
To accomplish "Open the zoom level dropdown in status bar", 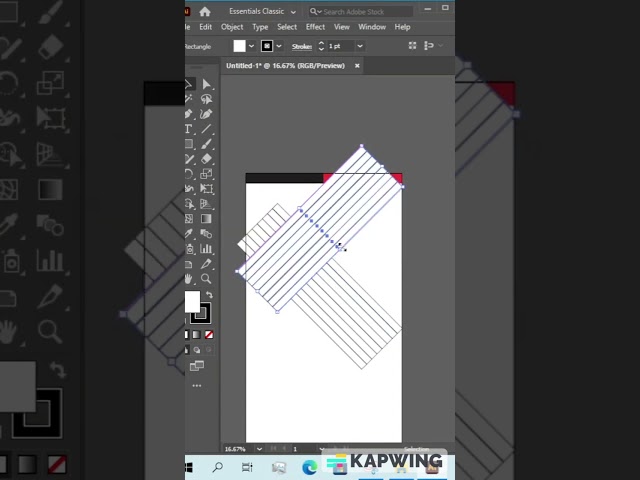I will coord(259,449).
